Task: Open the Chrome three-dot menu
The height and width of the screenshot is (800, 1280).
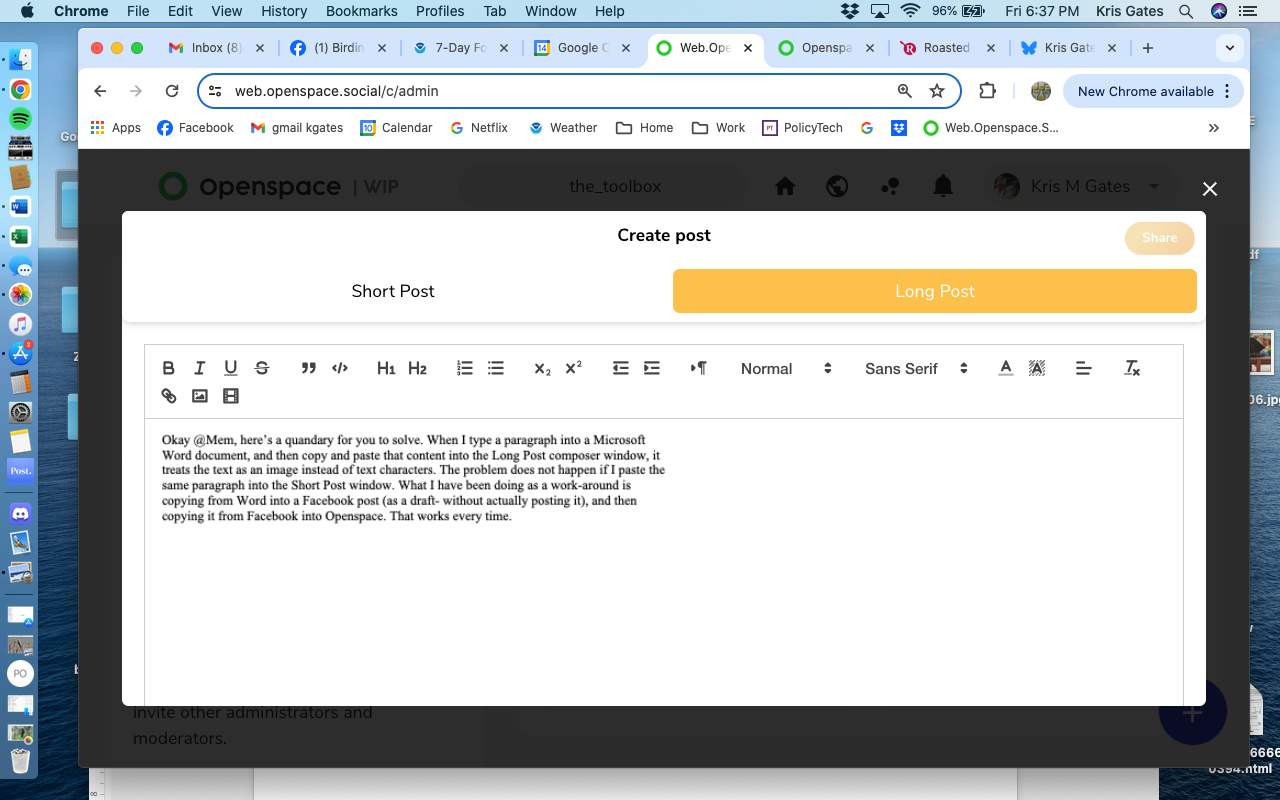Action: pos(1227,91)
